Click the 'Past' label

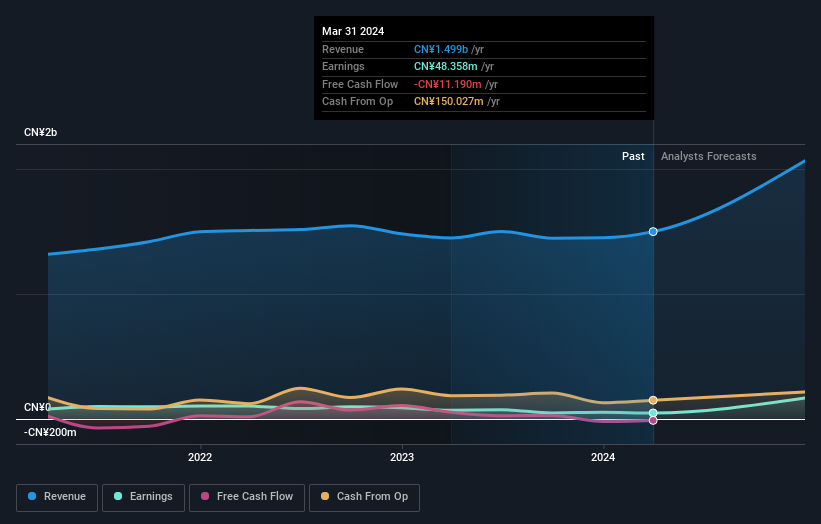tap(633, 157)
